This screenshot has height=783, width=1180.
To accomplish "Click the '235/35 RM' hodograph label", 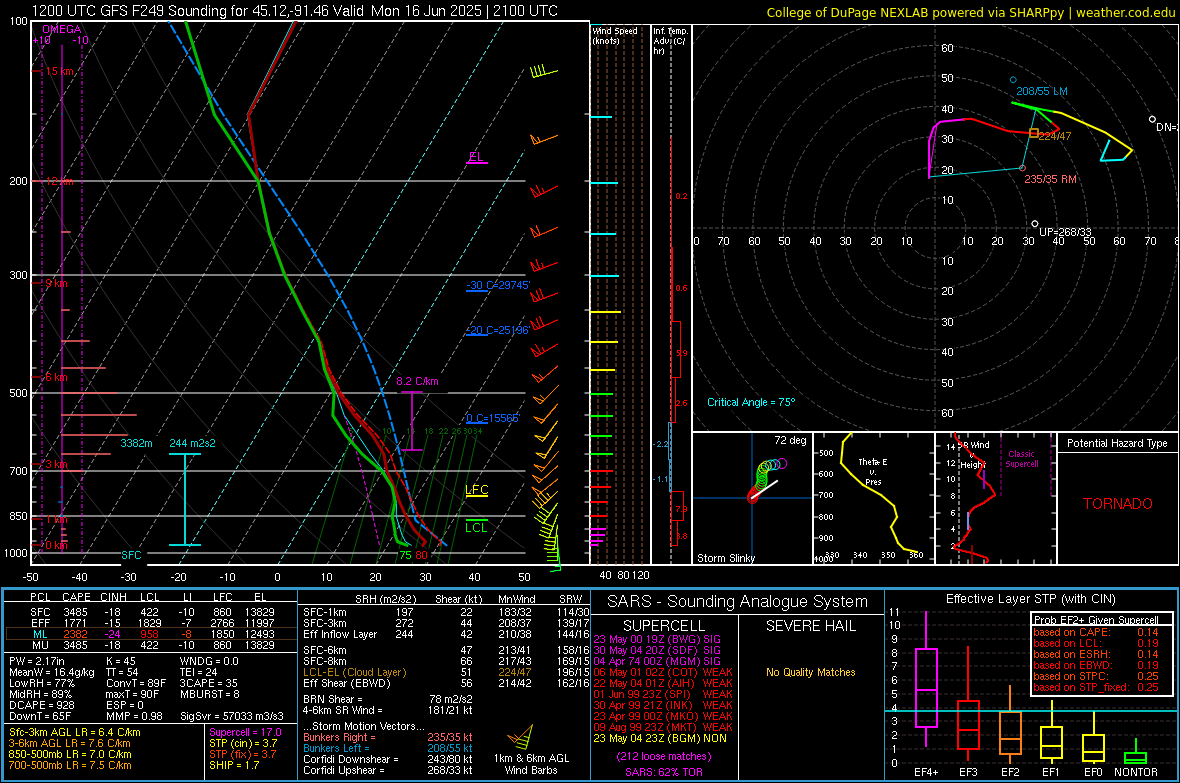I will coord(1050,179).
